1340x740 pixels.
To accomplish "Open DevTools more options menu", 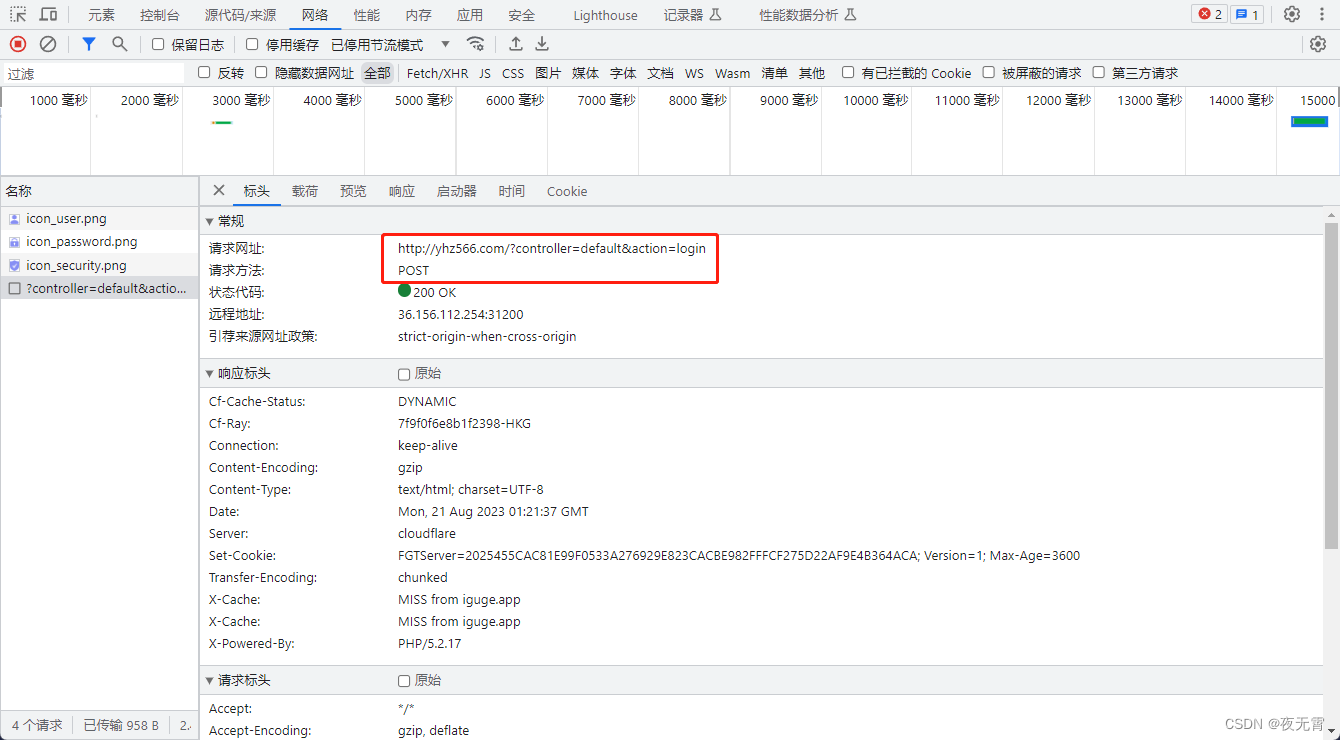I will tap(1321, 14).
